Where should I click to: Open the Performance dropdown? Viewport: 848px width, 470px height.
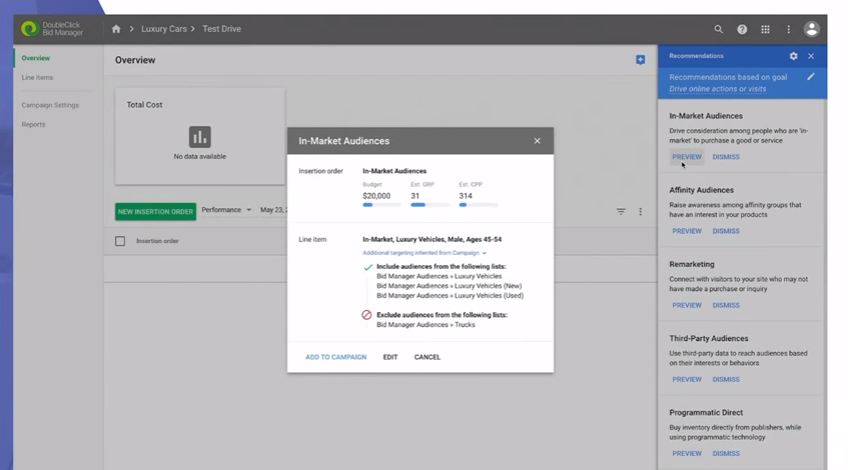click(x=226, y=210)
